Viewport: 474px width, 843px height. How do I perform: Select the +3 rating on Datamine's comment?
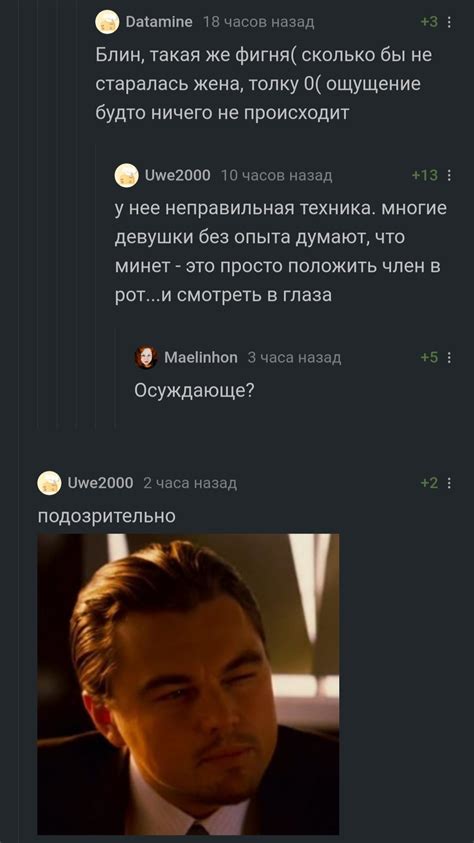(x=429, y=22)
